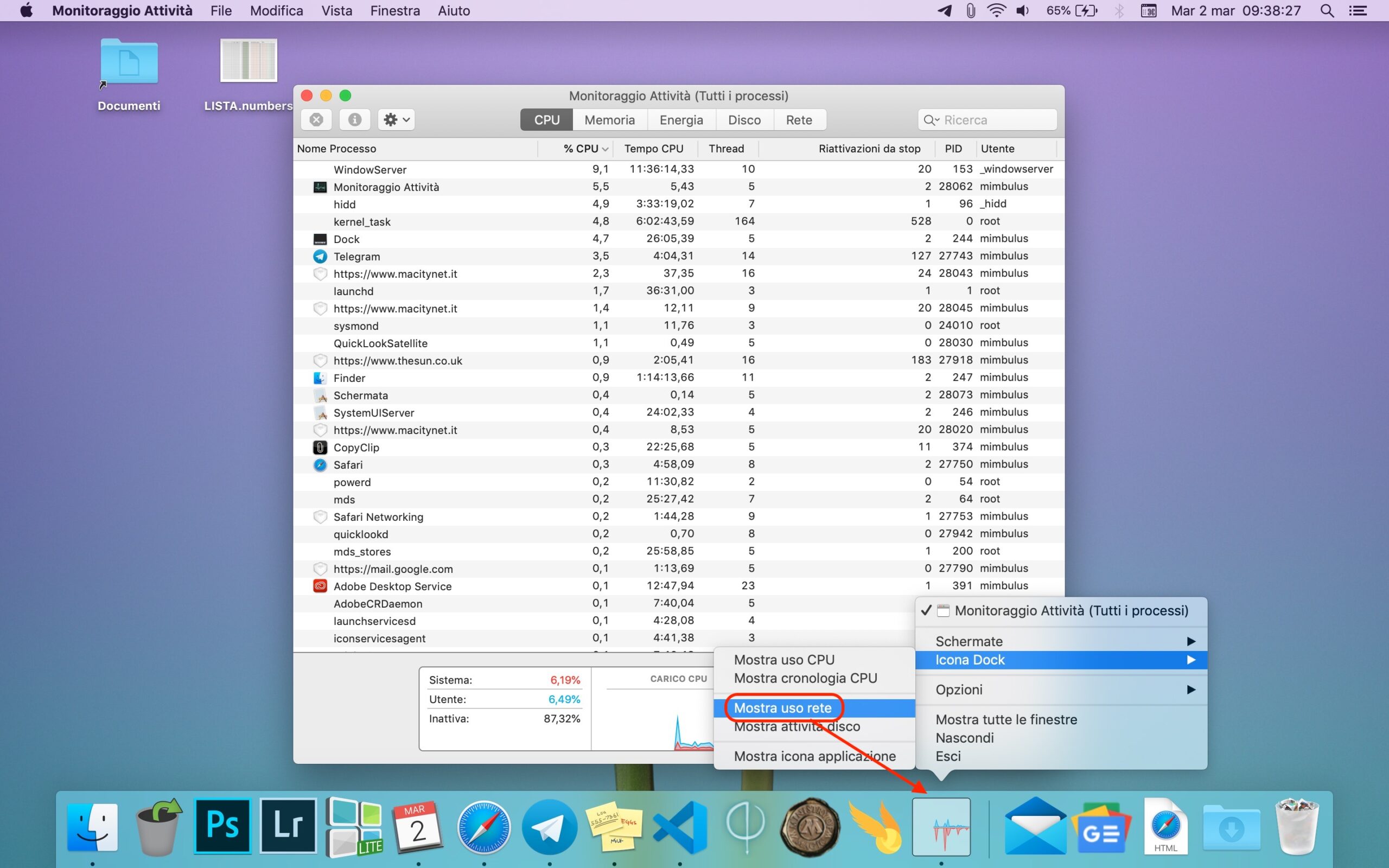Click the stop process X toolbar icon
The width and height of the screenshot is (1389, 868).
[316, 119]
